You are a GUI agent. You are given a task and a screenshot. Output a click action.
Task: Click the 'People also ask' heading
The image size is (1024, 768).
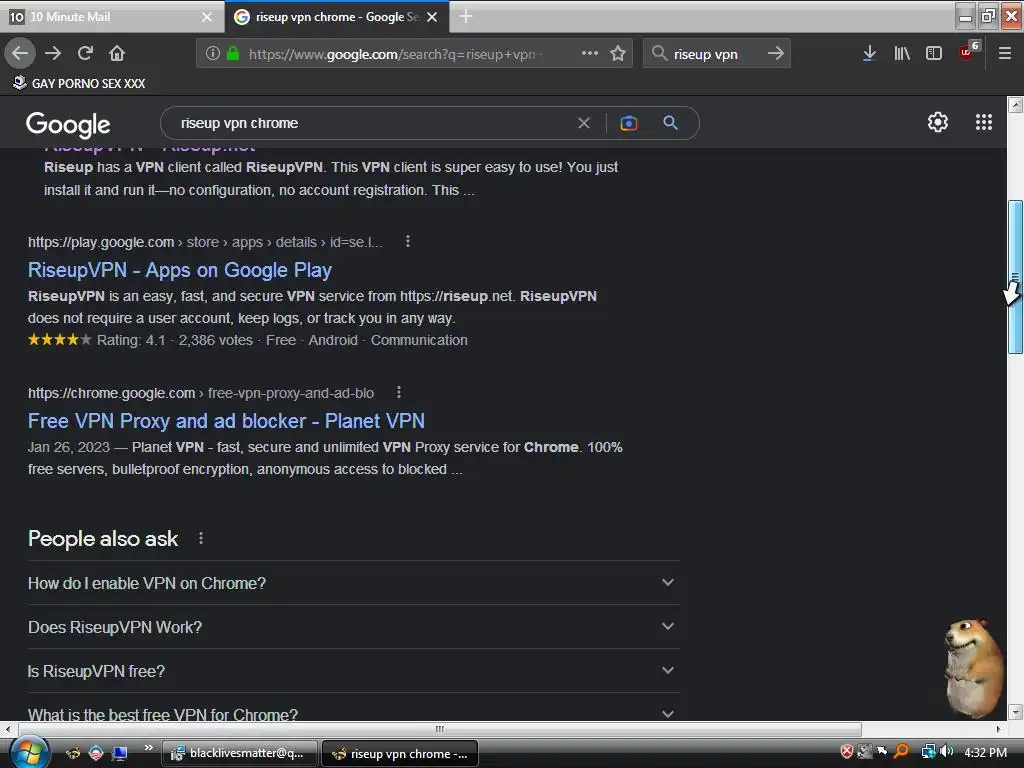click(x=103, y=539)
